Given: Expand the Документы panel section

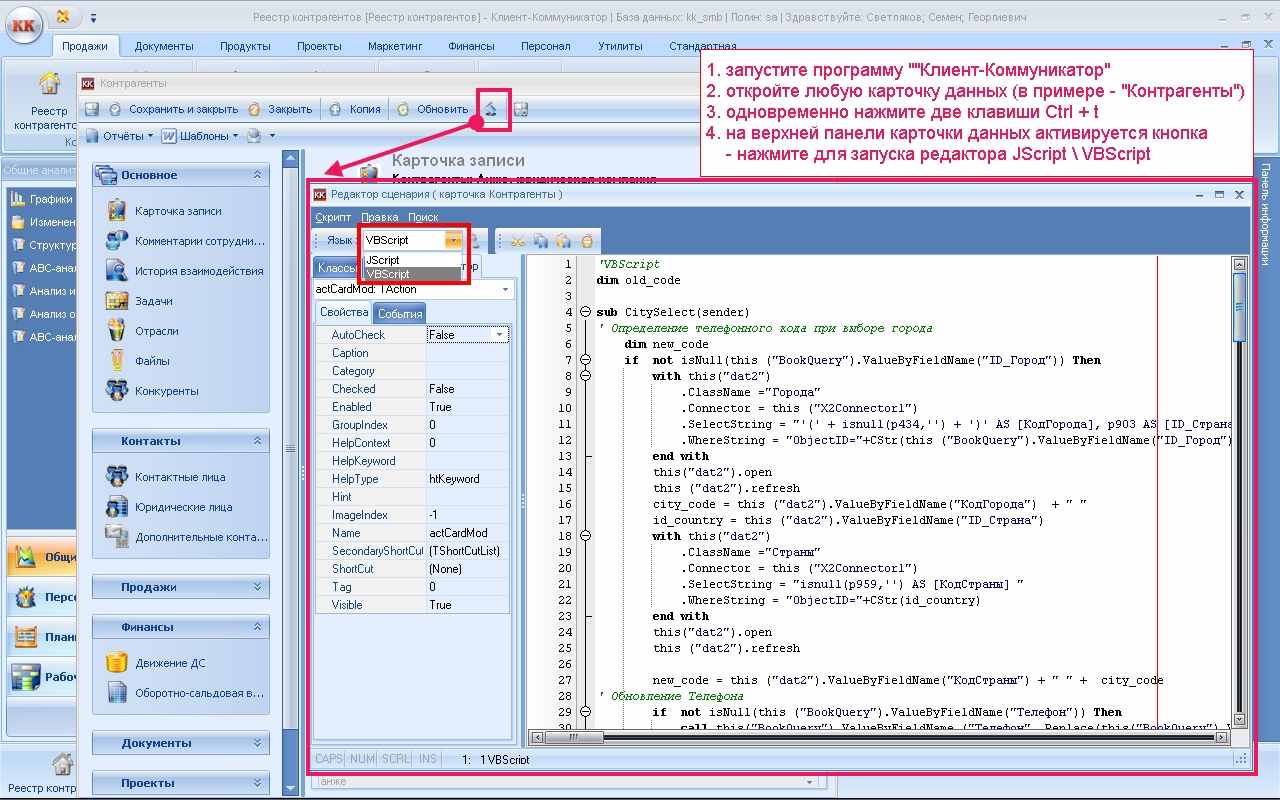Looking at the screenshot, I should click(x=257, y=743).
